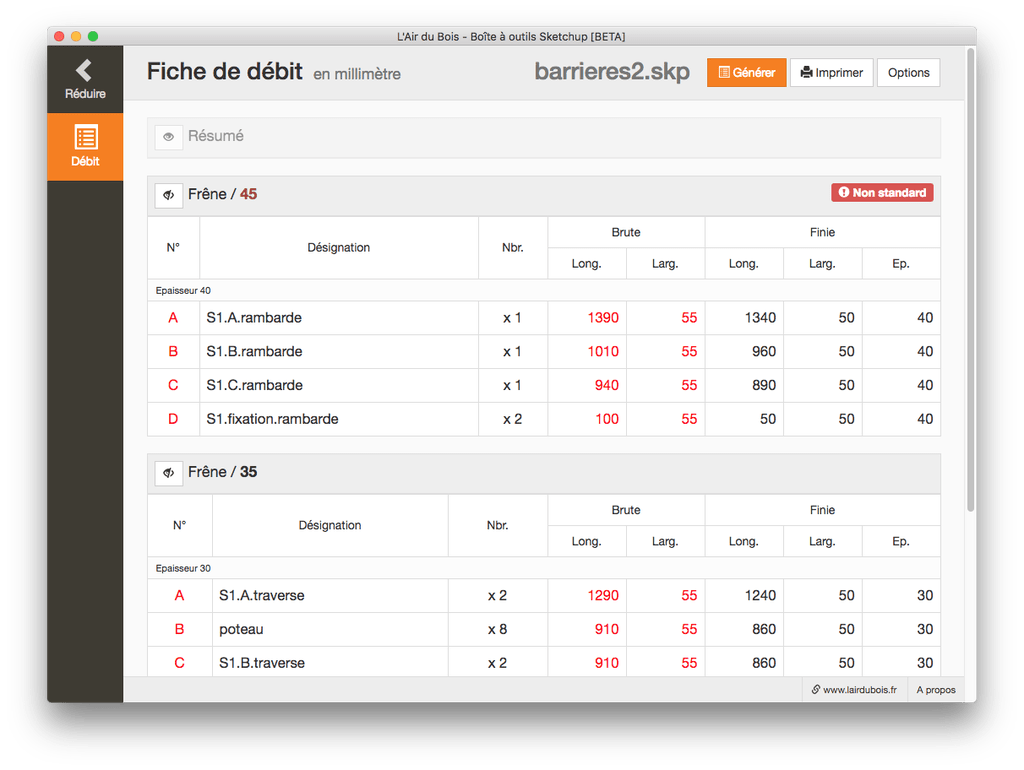Click the red letter B of poteau
The image size is (1024, 770).
coord(180,629)
